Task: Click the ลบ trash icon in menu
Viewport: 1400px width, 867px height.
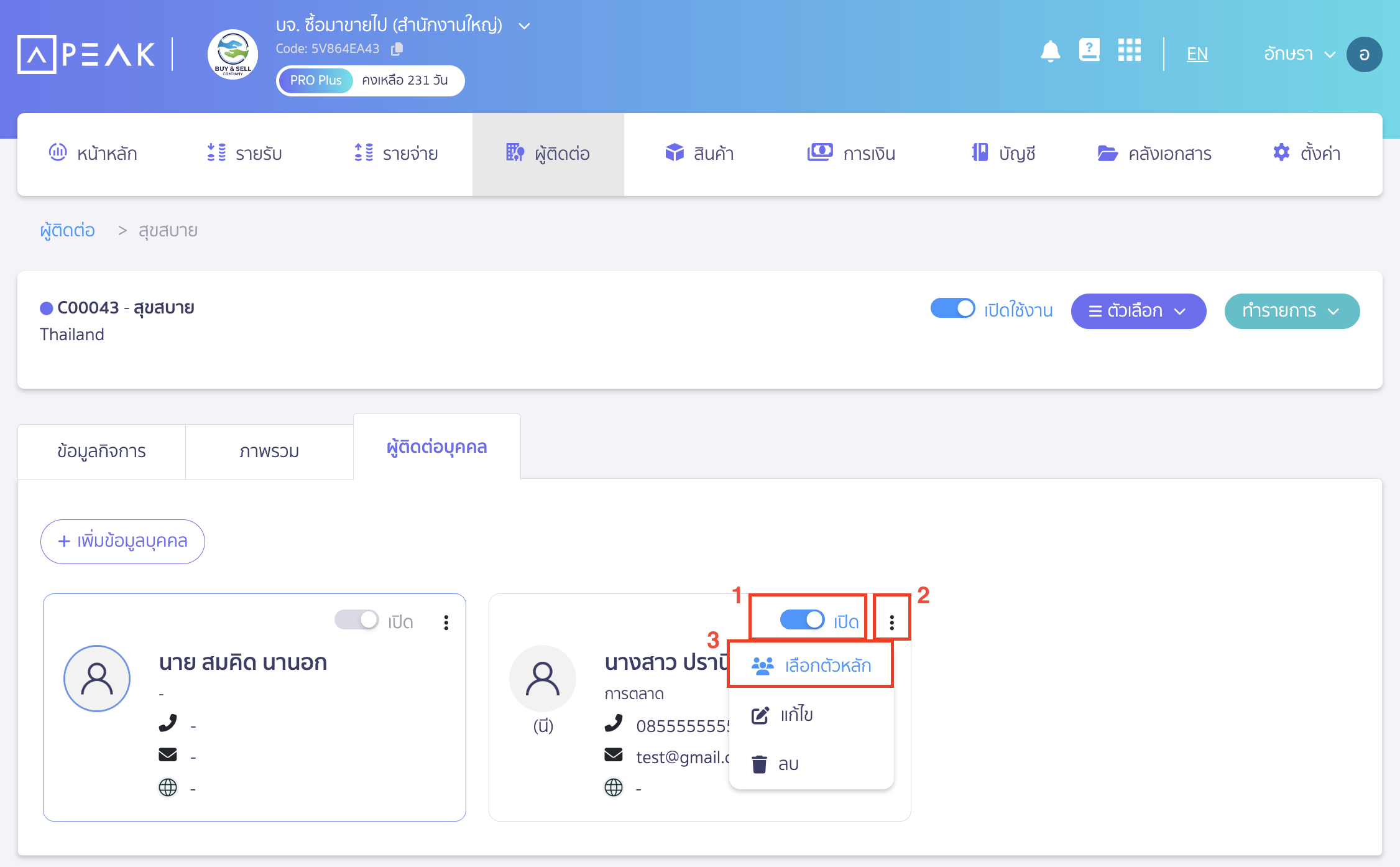Action: coord(760,764)
